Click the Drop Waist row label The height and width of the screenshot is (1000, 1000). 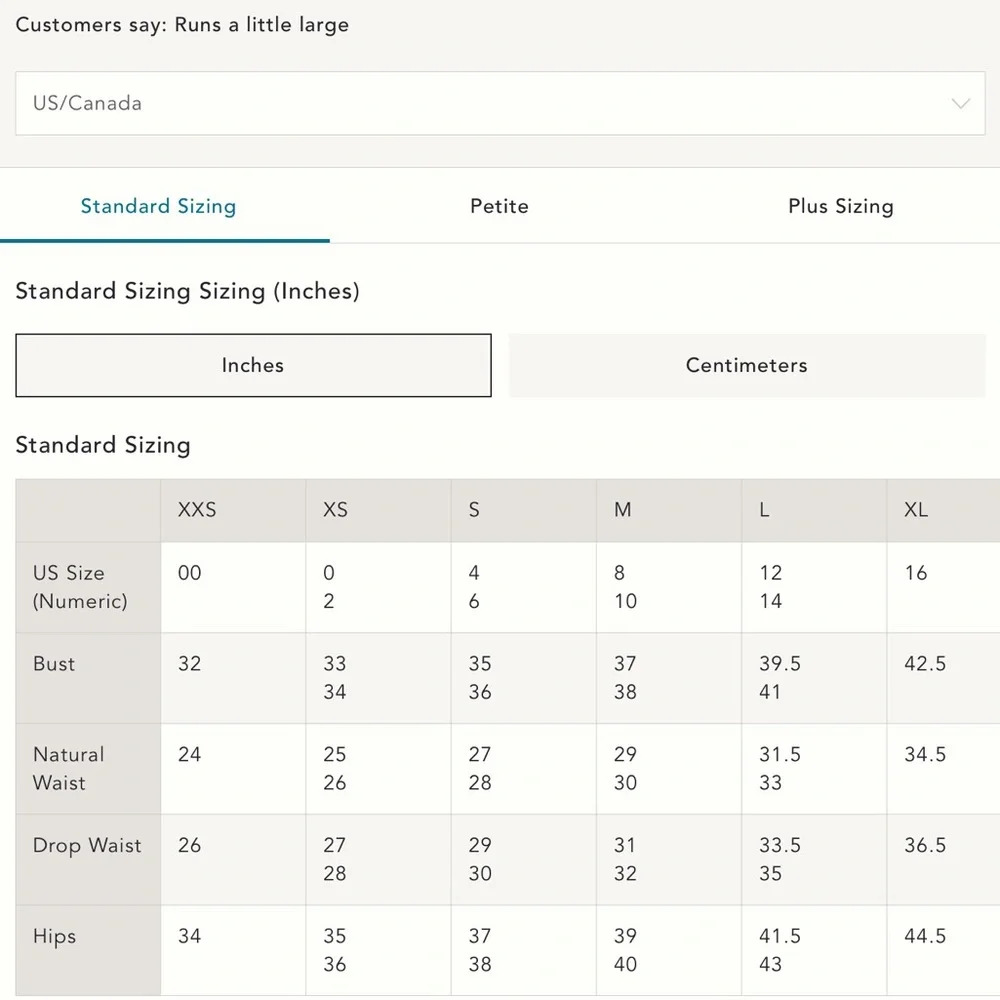pyautogui.click(x=87, y=846)
